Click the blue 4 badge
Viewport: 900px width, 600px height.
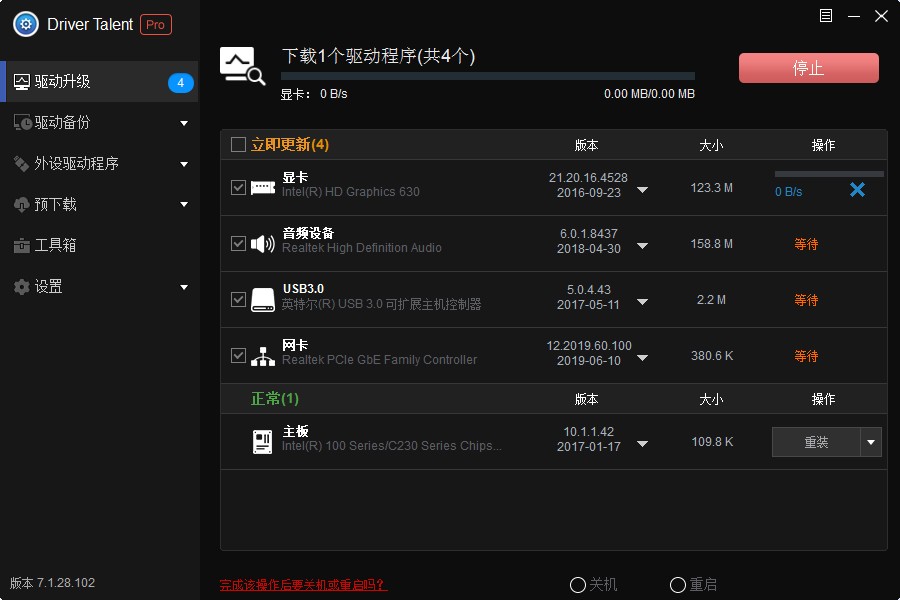coord(180,83)
